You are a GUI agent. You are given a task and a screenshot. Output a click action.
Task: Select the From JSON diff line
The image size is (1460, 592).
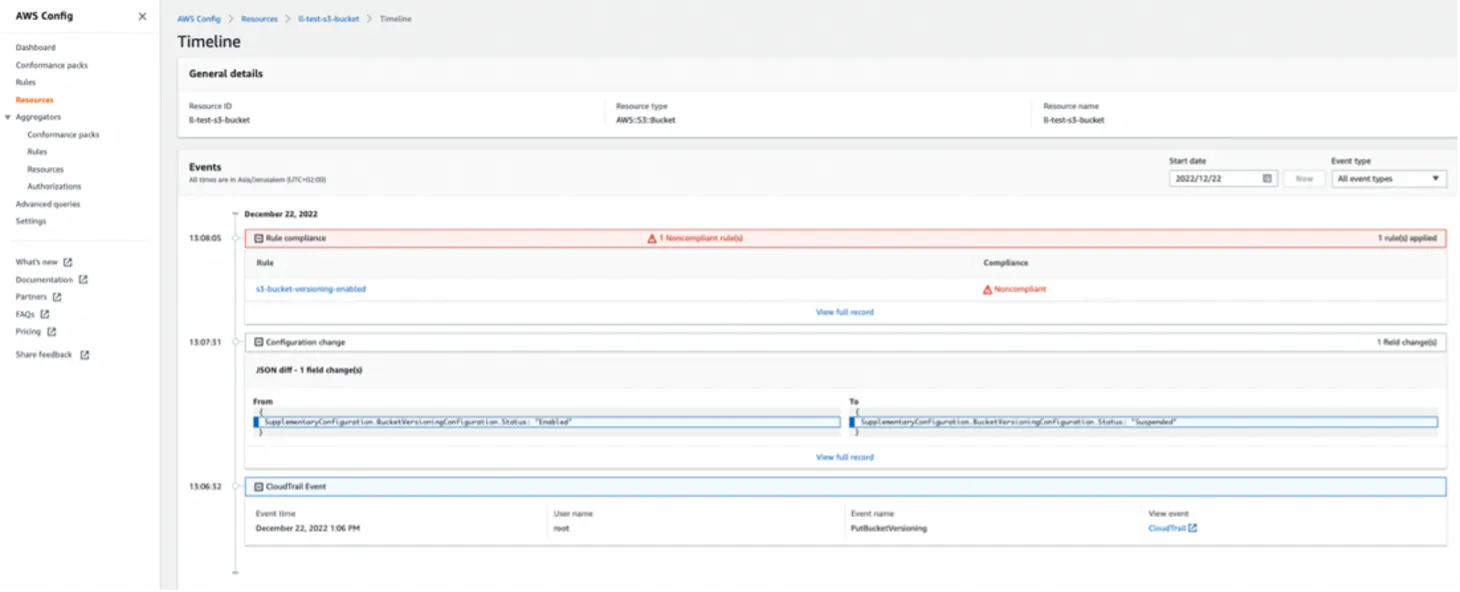[546, 422]
